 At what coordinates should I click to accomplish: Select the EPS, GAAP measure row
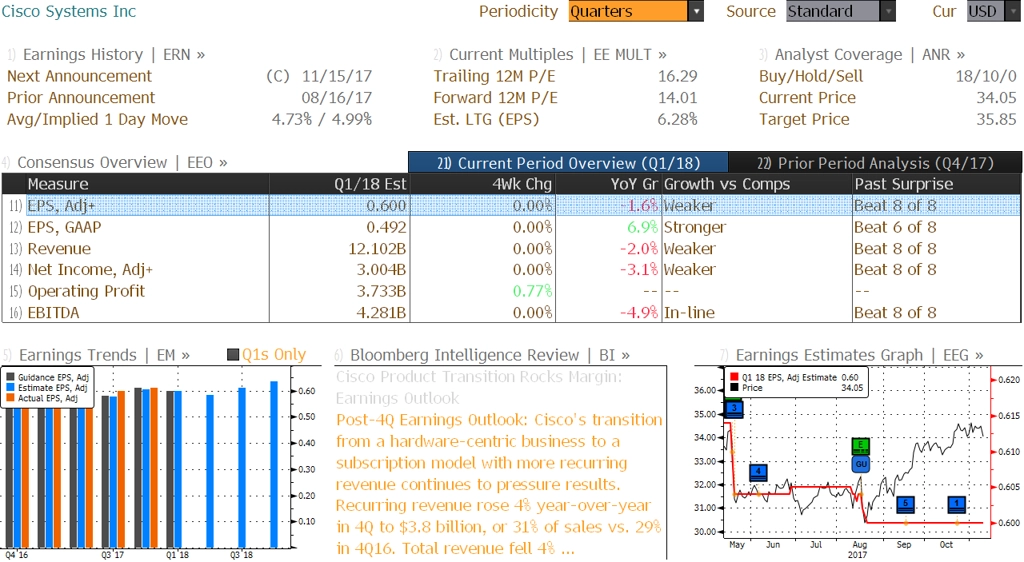click(511, 227)
